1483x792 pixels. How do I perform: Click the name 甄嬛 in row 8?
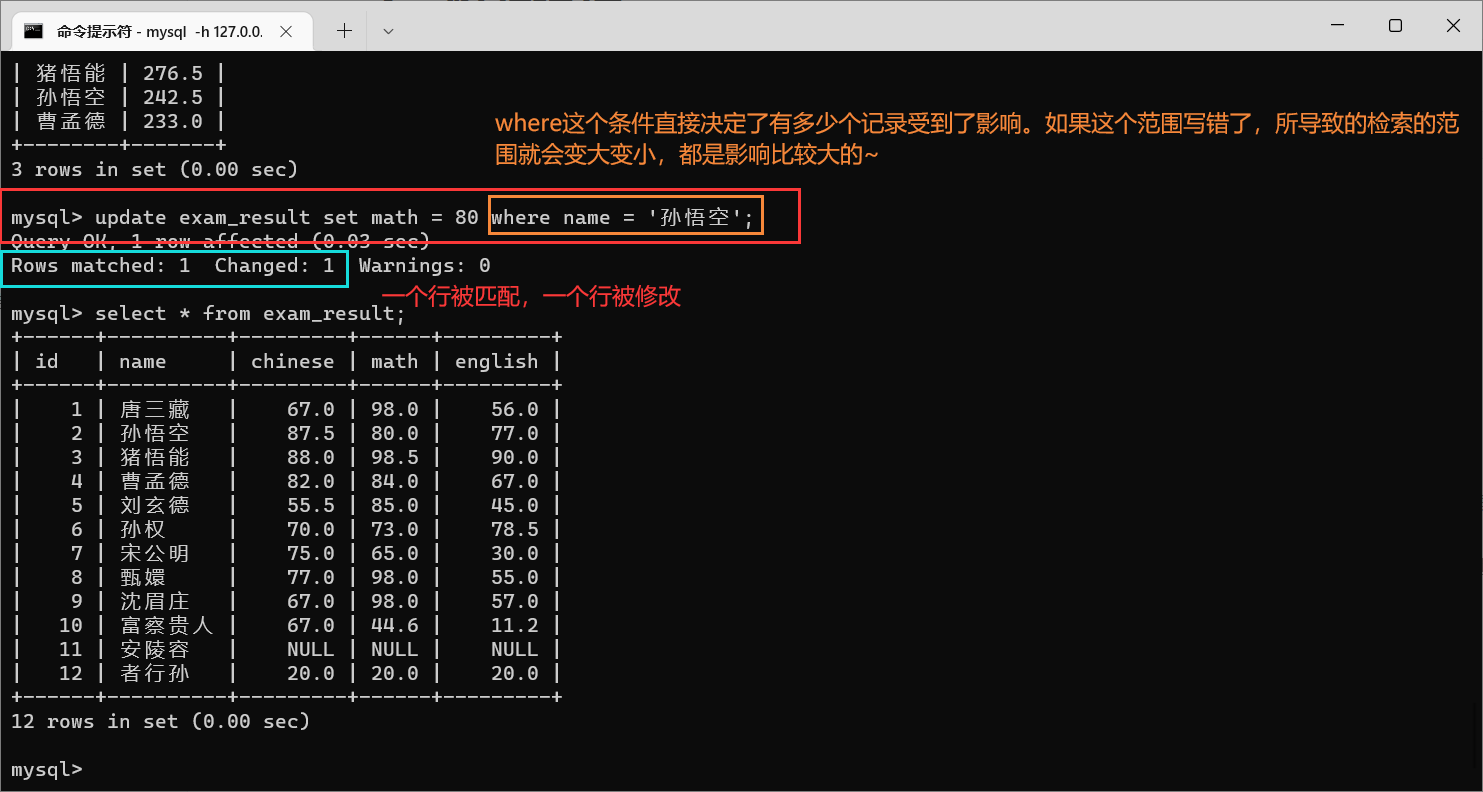click(x=142, y=577)
